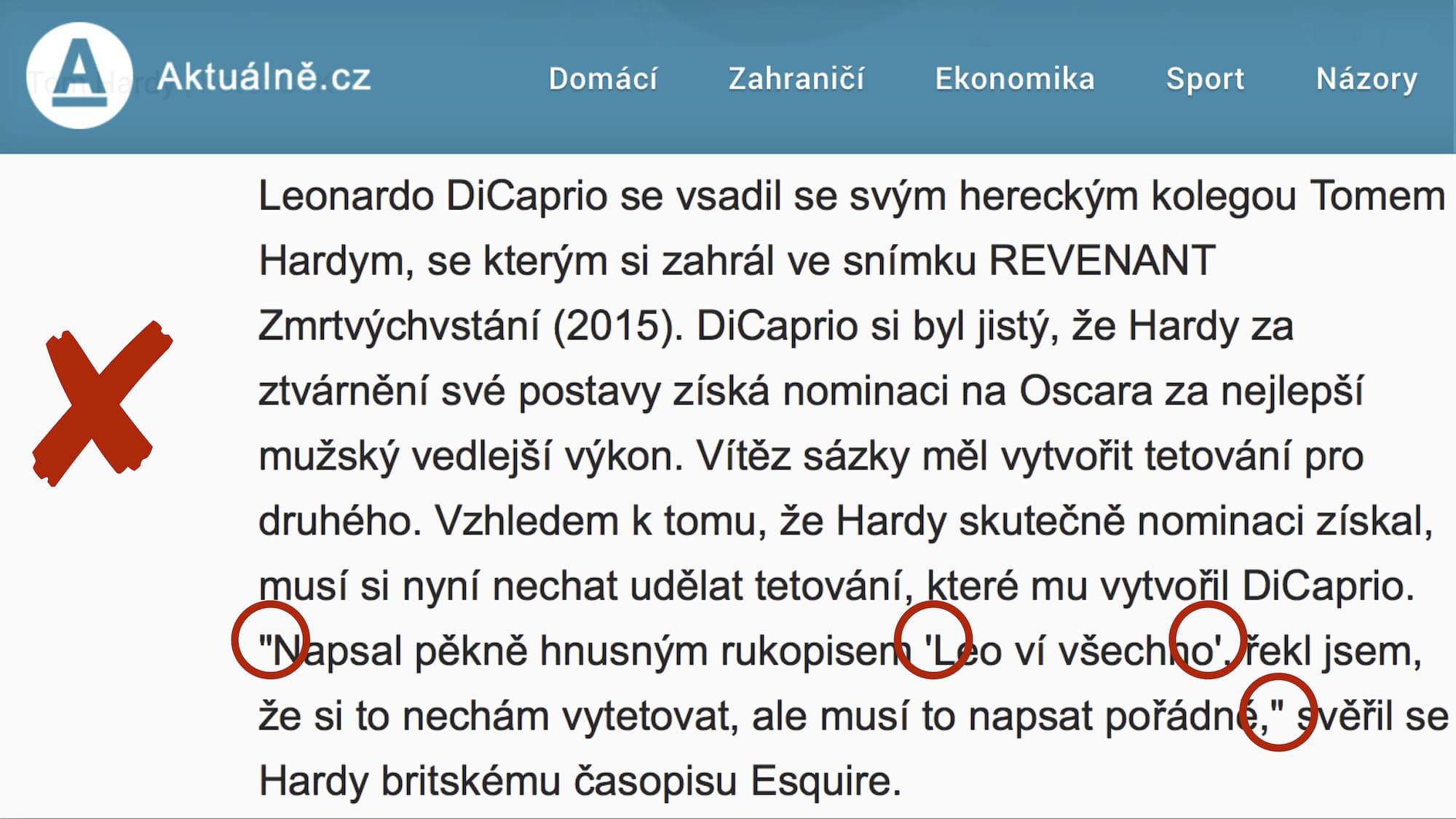
Task: Click the red circle after "všechno"
Action: [1208, 640]
